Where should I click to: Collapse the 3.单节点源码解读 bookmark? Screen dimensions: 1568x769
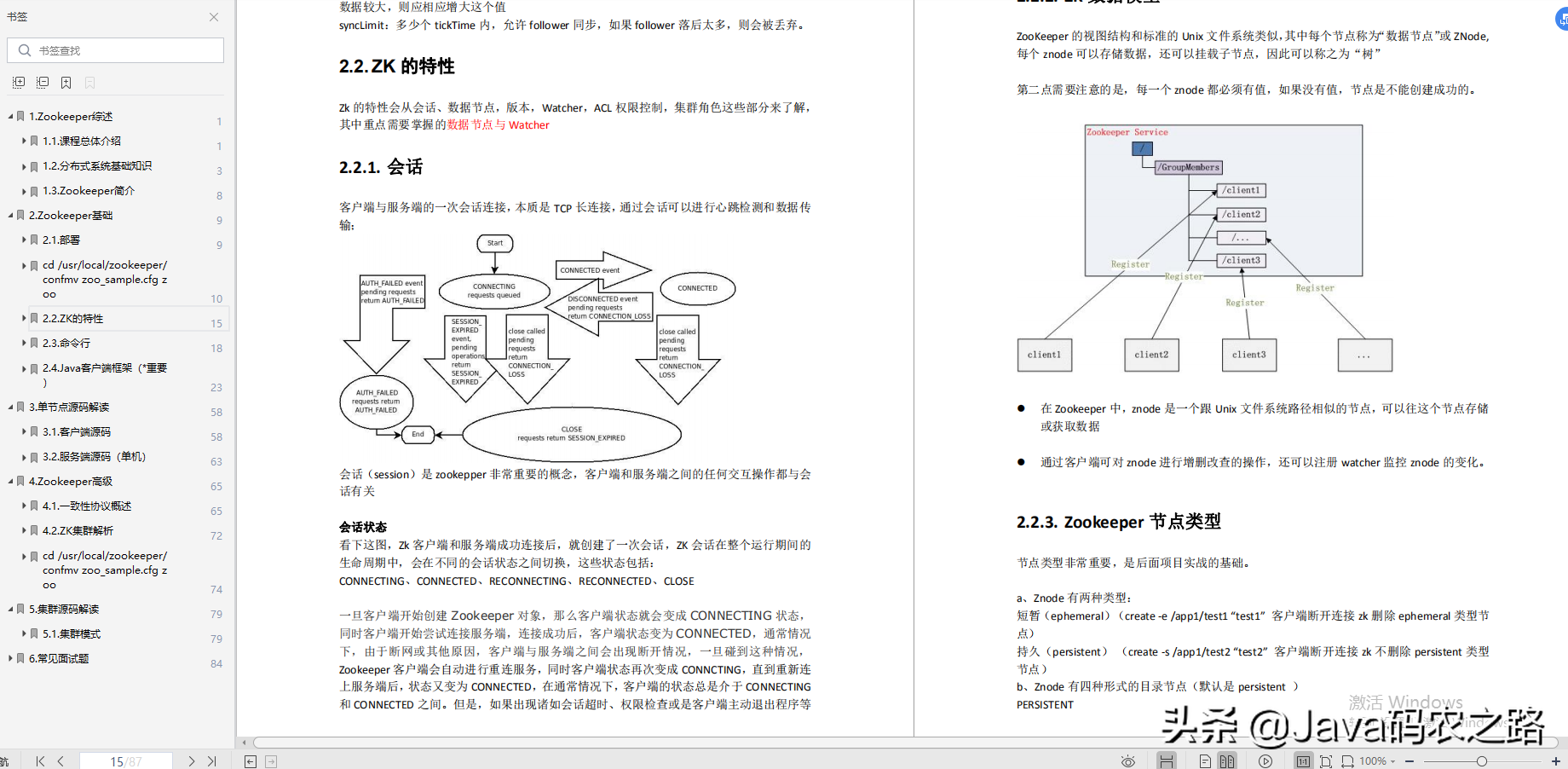[10, 407]
